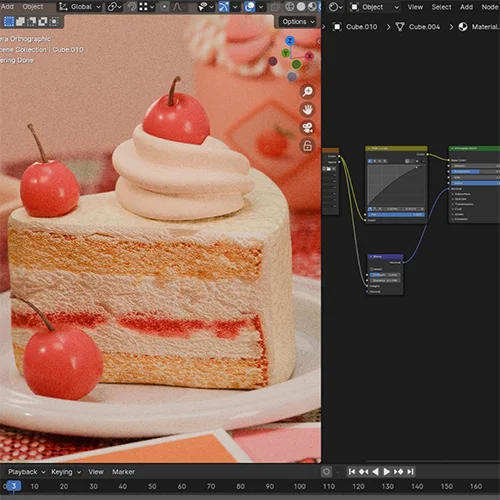This screenshot has width=500, height=500.
Task: Open the viewport Options dropdown
Action: (x=298, y=22)
